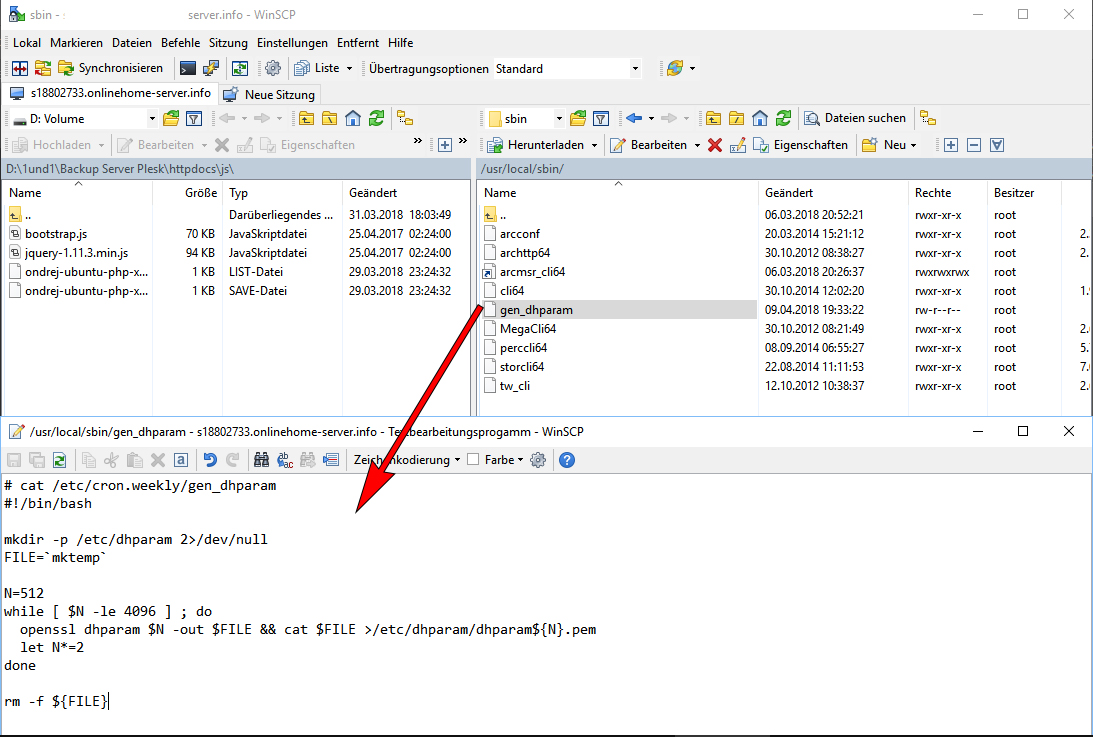
Task: Open the Befehle menu
Action: (x=180, y=43)
